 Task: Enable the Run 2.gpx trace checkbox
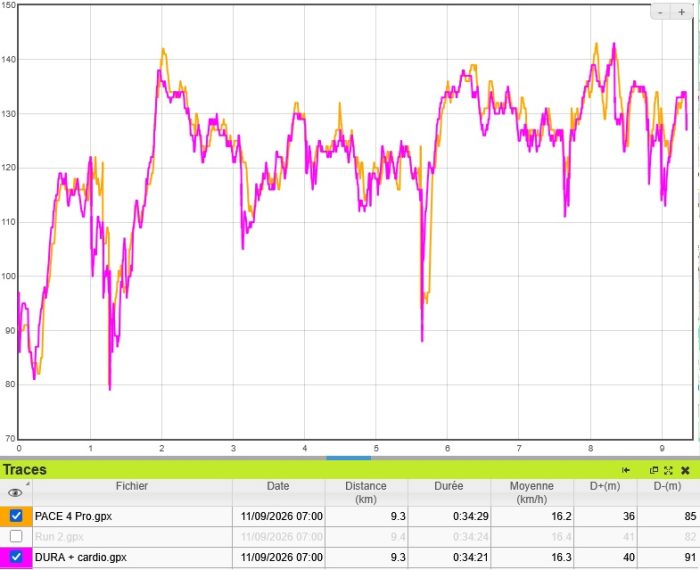pyautogui.click(x=16, y=536)
